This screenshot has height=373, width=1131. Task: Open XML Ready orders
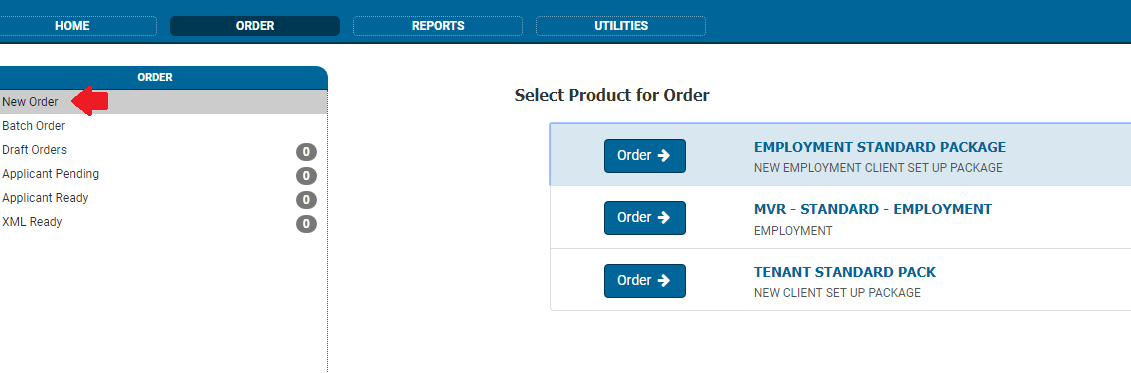point(32,221)
